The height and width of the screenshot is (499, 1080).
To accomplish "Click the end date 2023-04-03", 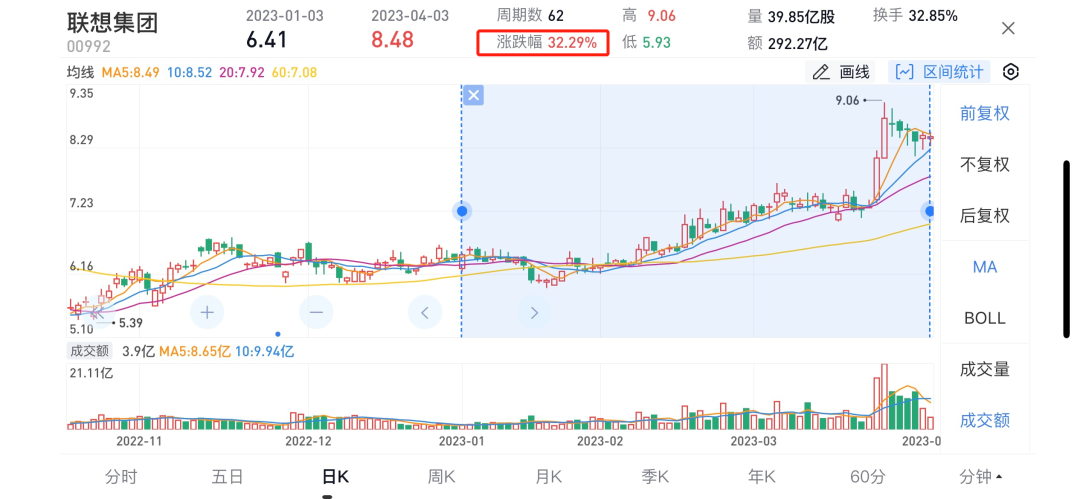I will [x=410, y=15].
